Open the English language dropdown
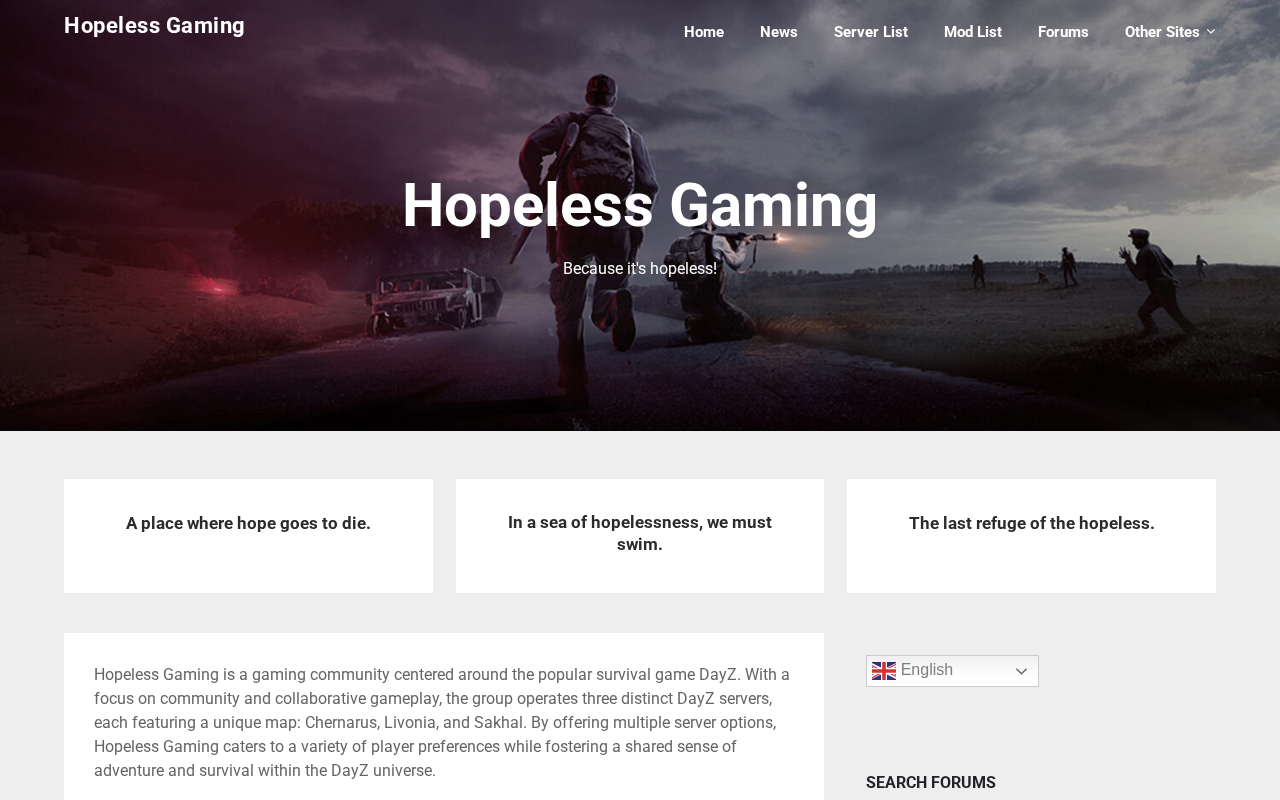 (x=952, y=671)
